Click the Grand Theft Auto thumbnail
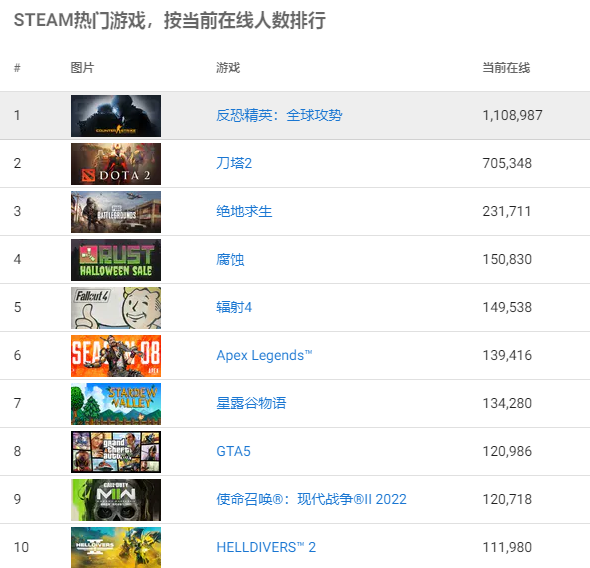590x568 pixels. (x=116, y=452)
